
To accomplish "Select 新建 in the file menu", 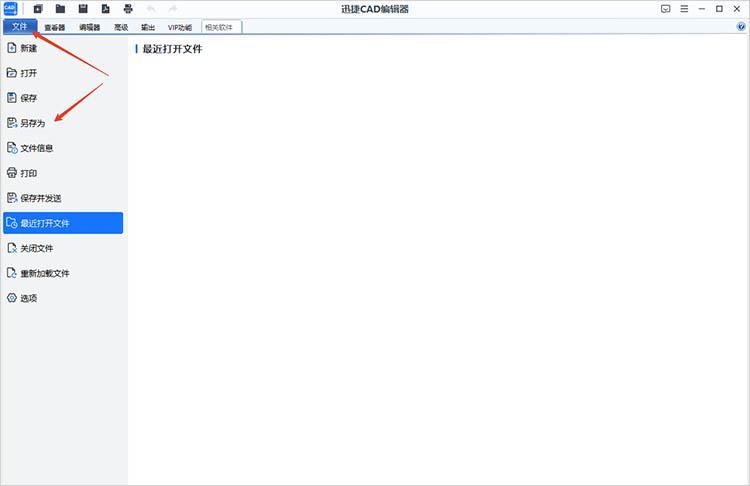I will 63,48.
